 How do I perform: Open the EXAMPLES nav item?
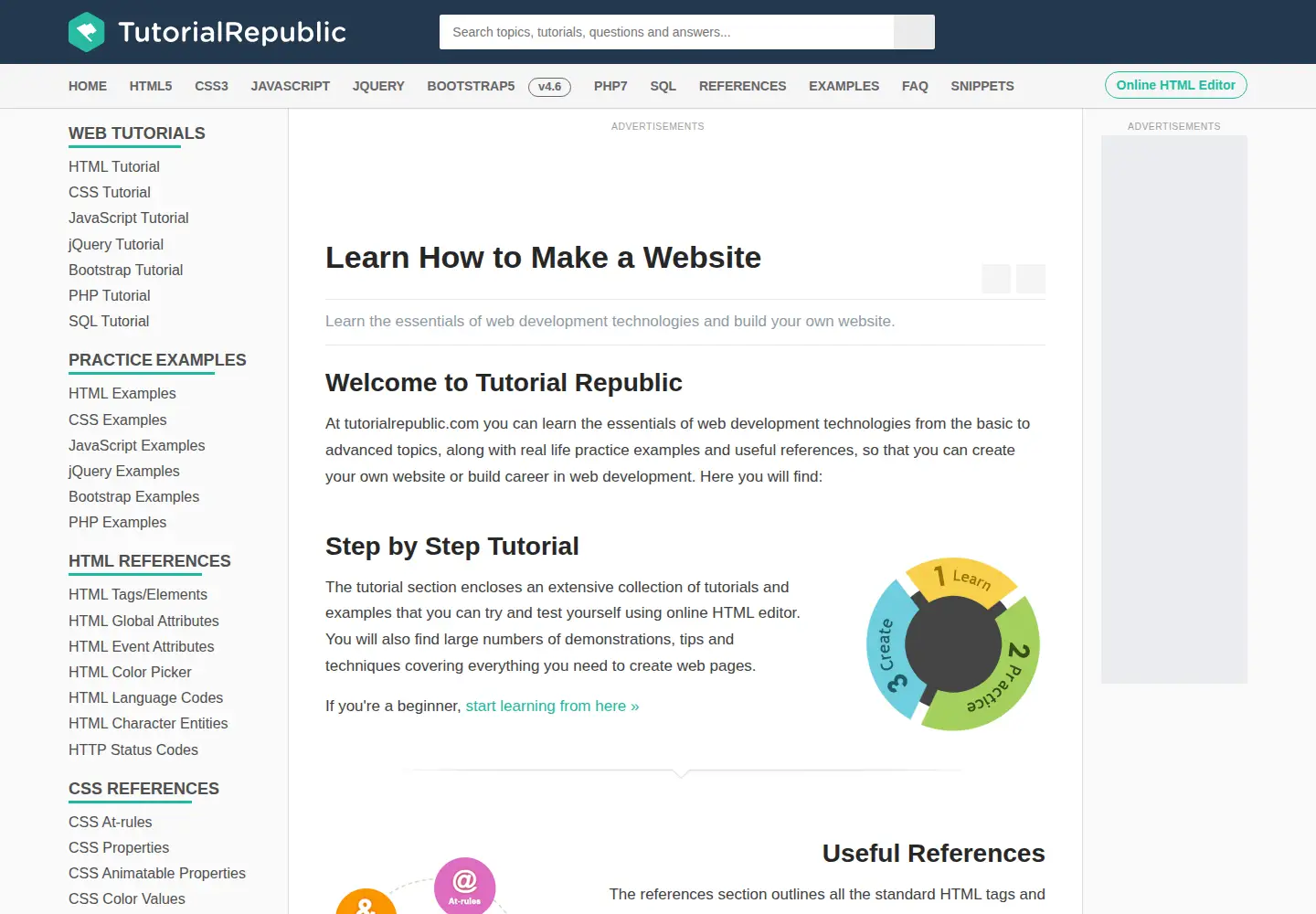(x=844, y=86)
